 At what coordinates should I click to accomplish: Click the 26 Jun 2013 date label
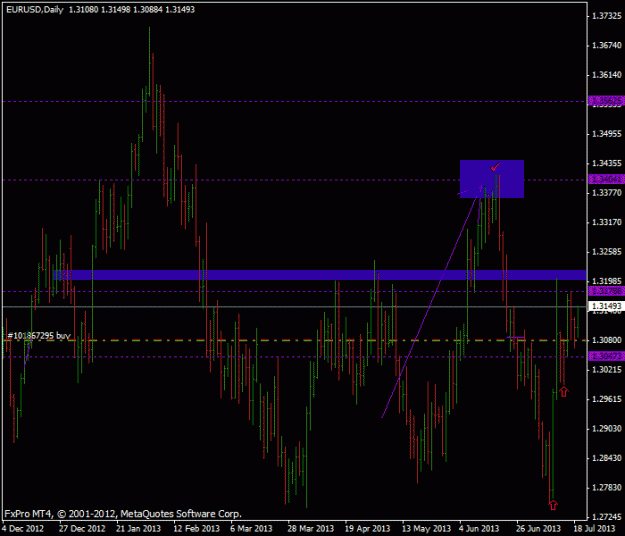point(538,528)
